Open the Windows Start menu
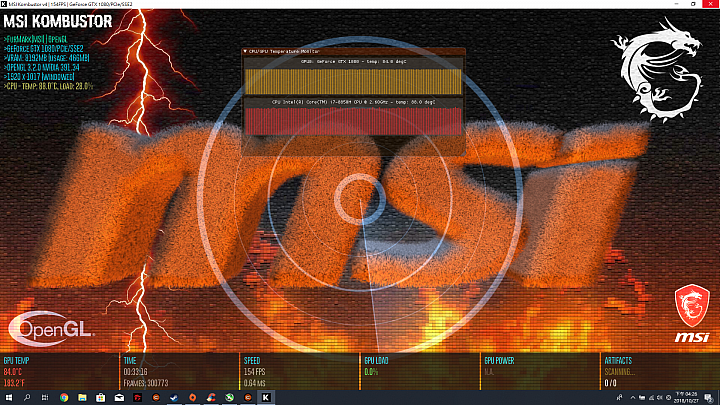Image resolution: width=720 pixels, height=405 pixels. (9, 398)
